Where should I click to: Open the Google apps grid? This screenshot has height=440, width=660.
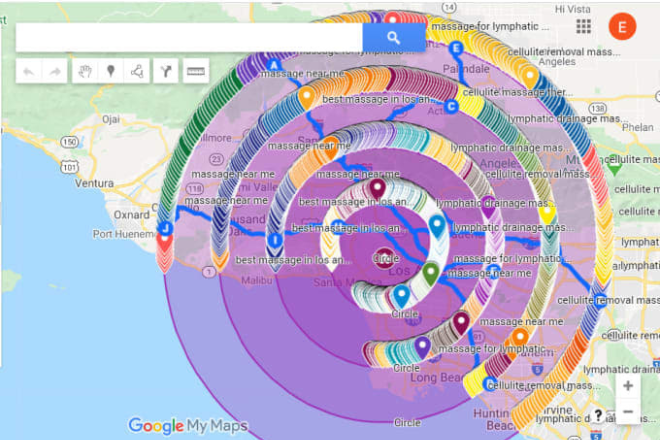point(583,26)
